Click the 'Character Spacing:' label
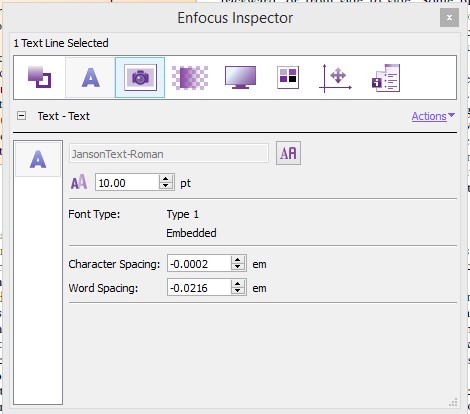470x414 pixels. tap(114, 264)
